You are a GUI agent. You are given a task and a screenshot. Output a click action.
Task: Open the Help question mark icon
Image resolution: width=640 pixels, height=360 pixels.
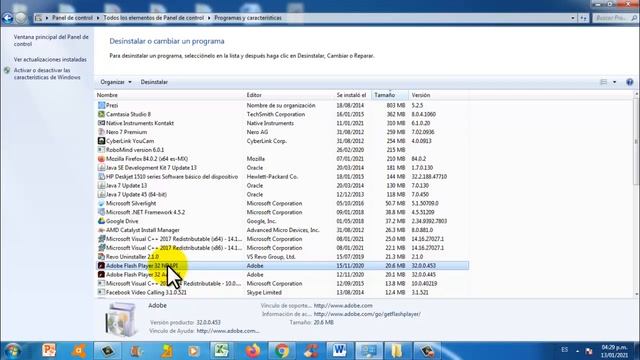click(x=630, y=82)
